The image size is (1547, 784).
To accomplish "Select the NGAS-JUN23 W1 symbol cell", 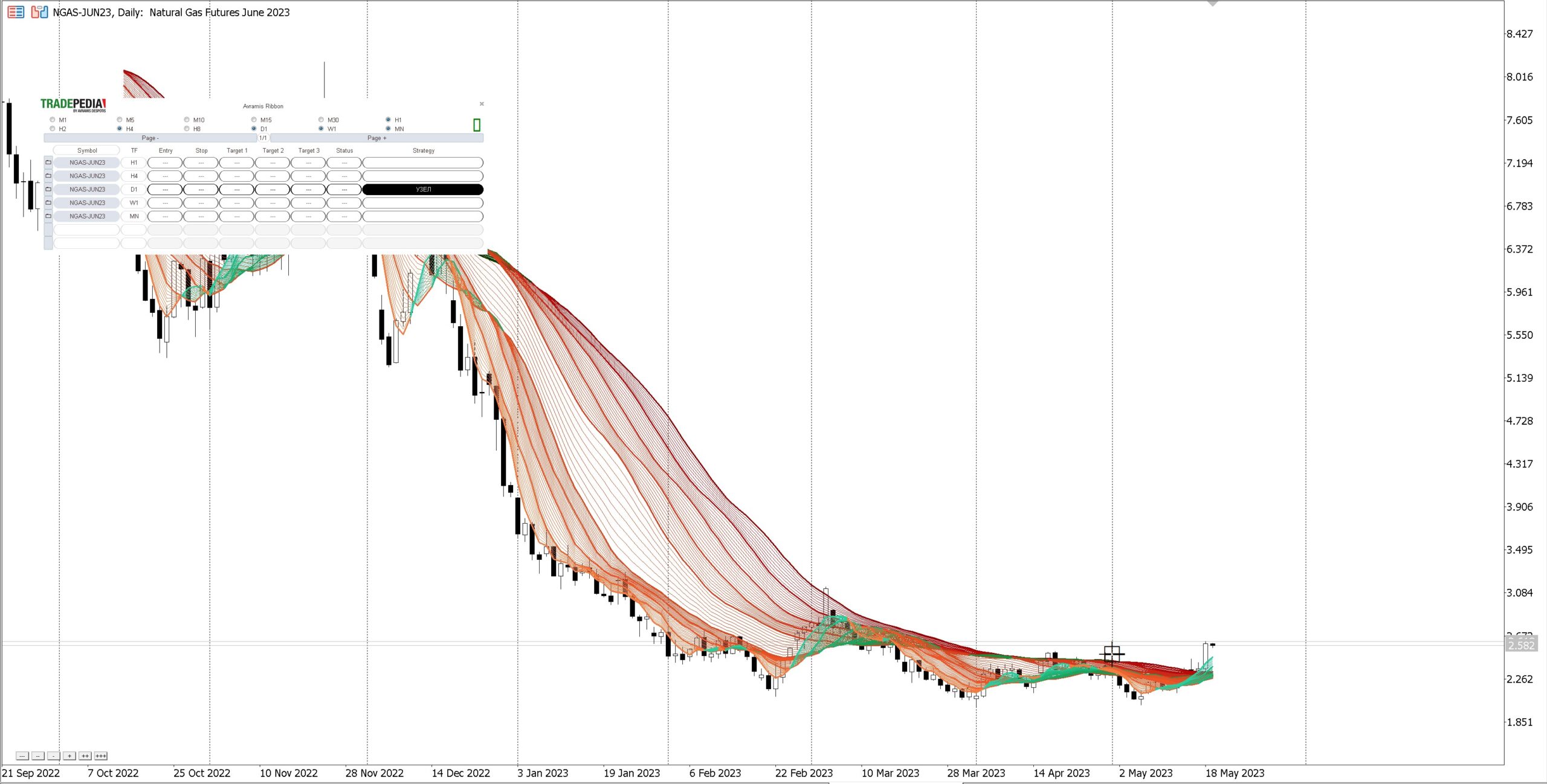I will (86, 203).
